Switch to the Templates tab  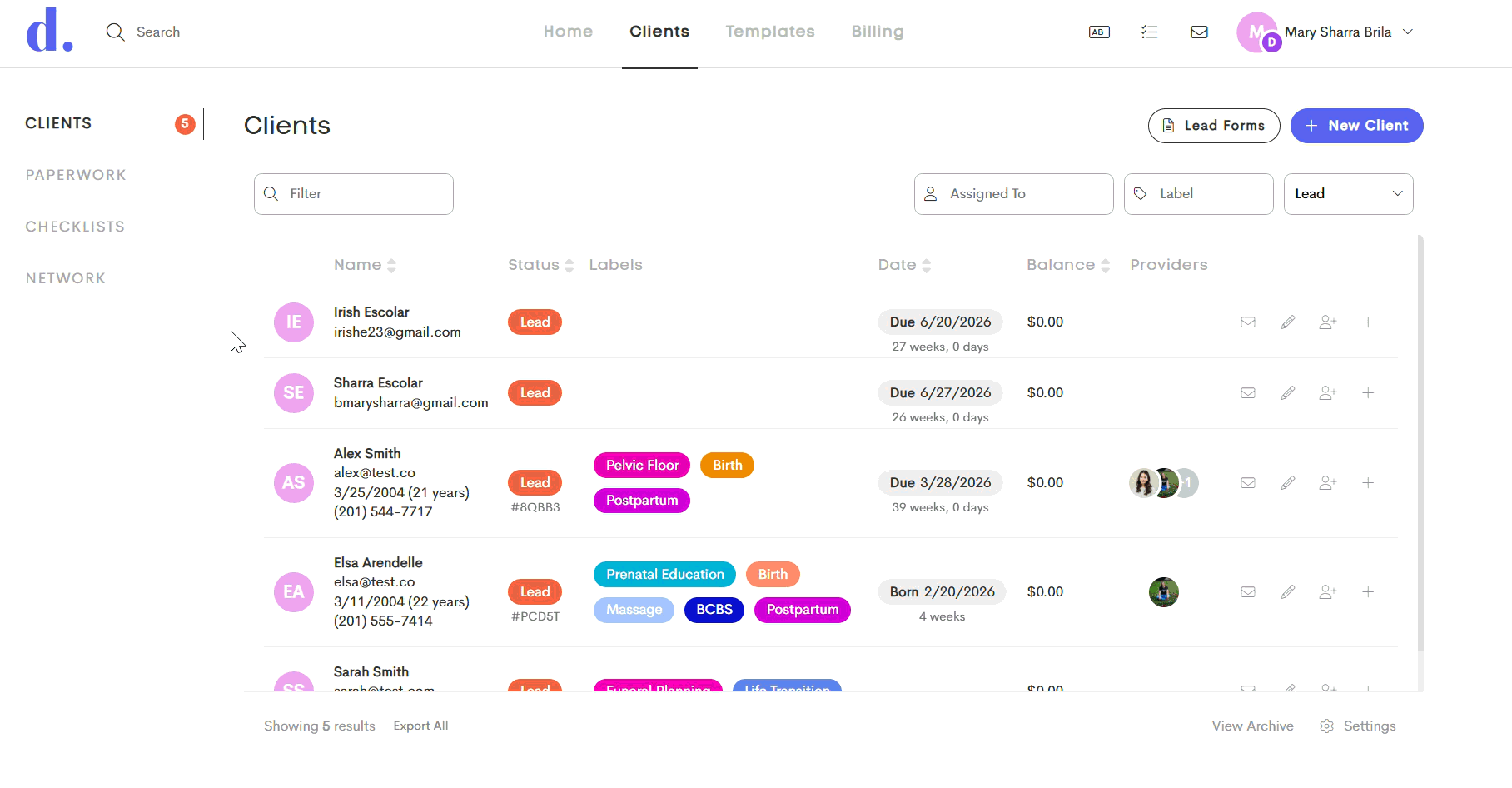pos(770,32)
